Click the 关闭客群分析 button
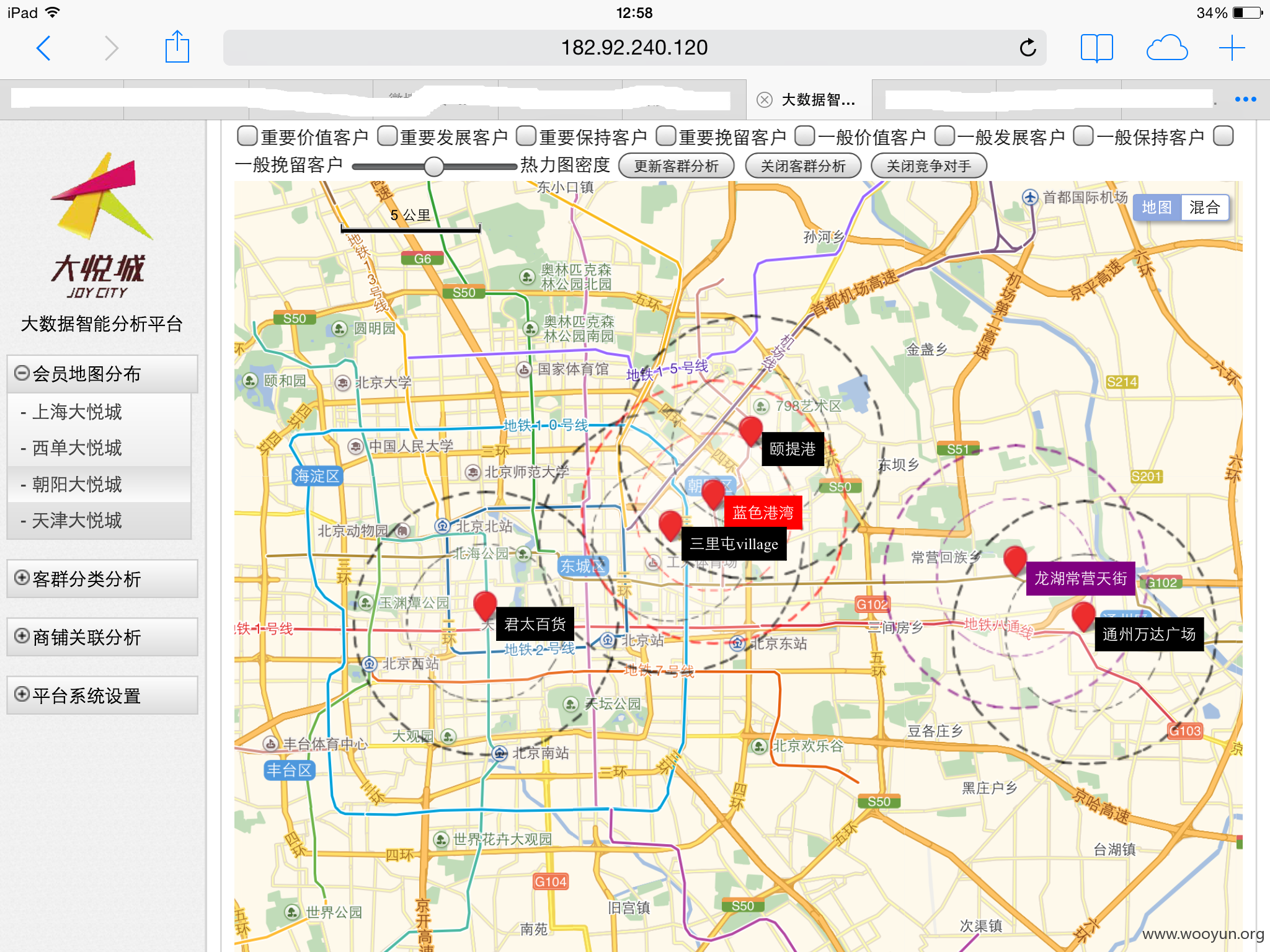The width and height of the screenshot is (1270, 952). pyautogui.click(x=803, y=166)
